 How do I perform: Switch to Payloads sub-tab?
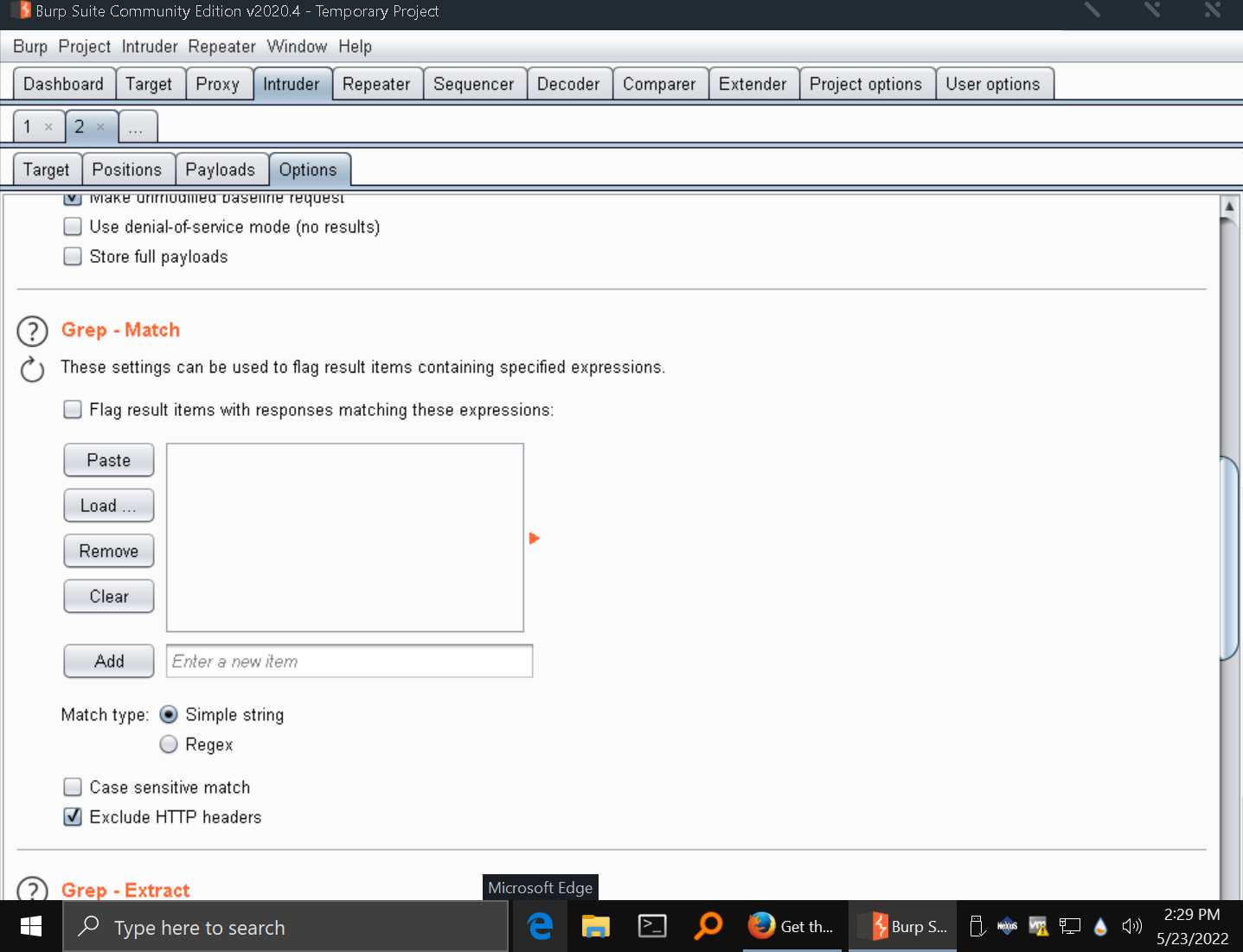click(x=221, y=169)
